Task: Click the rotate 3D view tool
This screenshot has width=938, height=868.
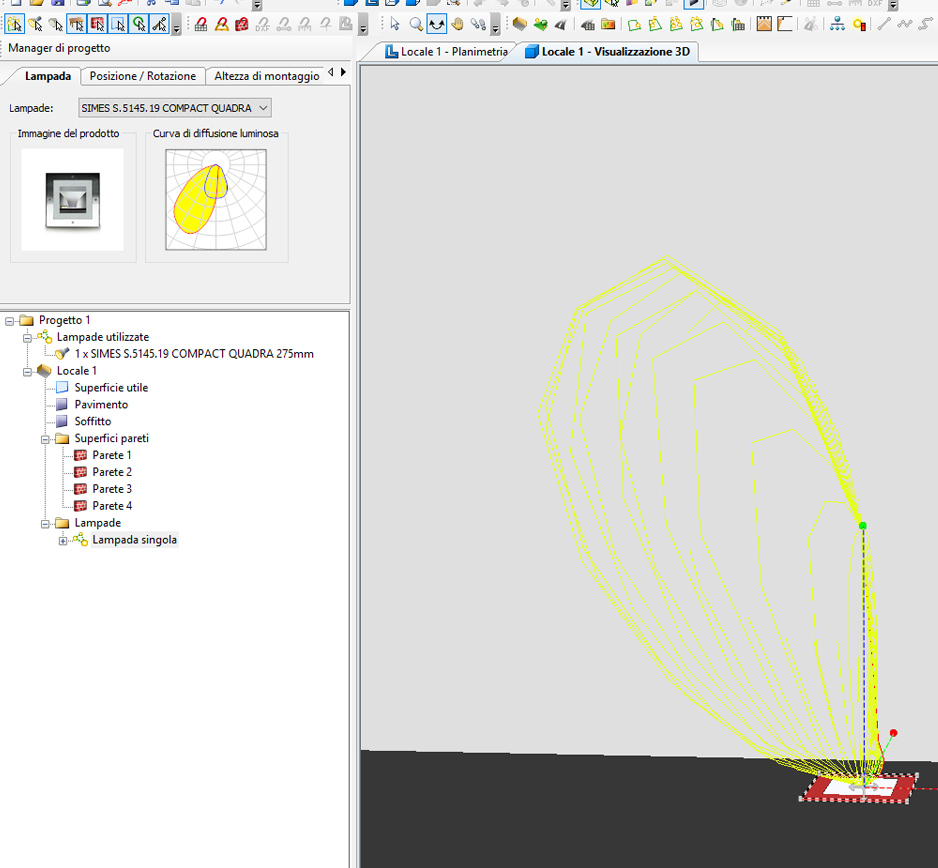Action: (x=437, y=24)
